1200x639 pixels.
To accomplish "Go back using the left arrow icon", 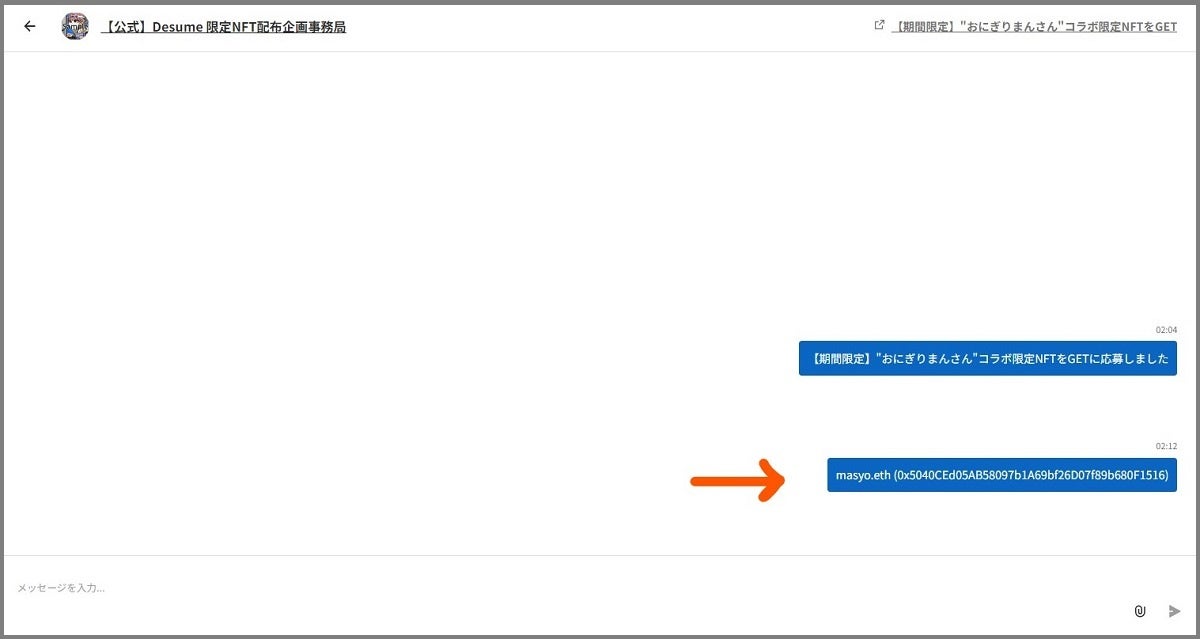I will click(x=30, y=27).
